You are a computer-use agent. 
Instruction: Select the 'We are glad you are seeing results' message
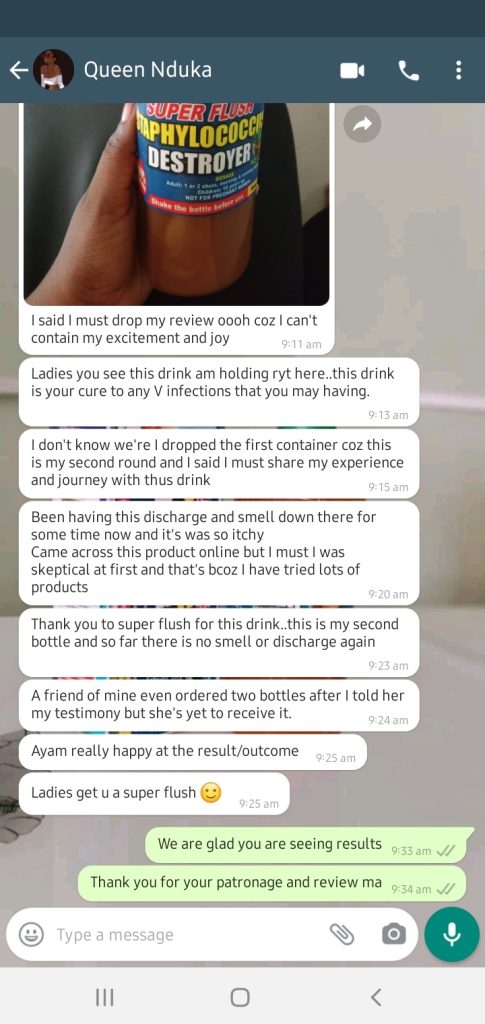309,845
